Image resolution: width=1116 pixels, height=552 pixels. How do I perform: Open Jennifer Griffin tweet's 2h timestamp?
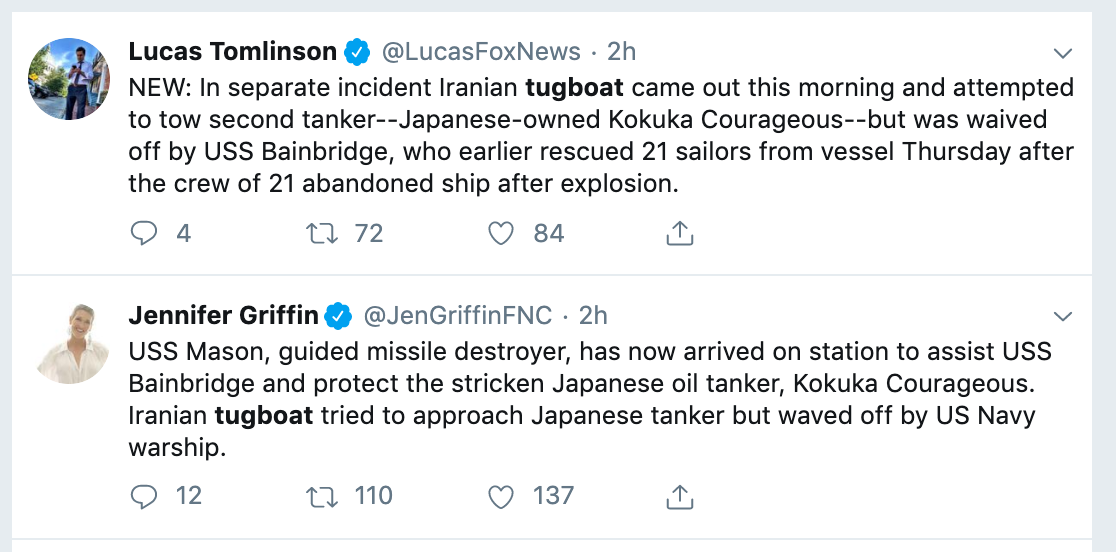(593, 316)
